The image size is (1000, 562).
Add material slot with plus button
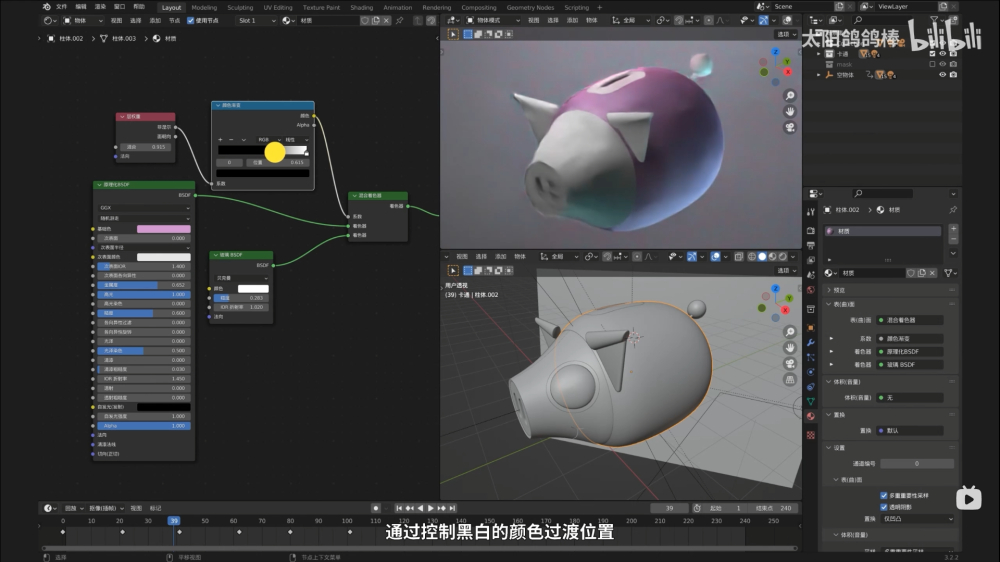click(x=953, y=228)
